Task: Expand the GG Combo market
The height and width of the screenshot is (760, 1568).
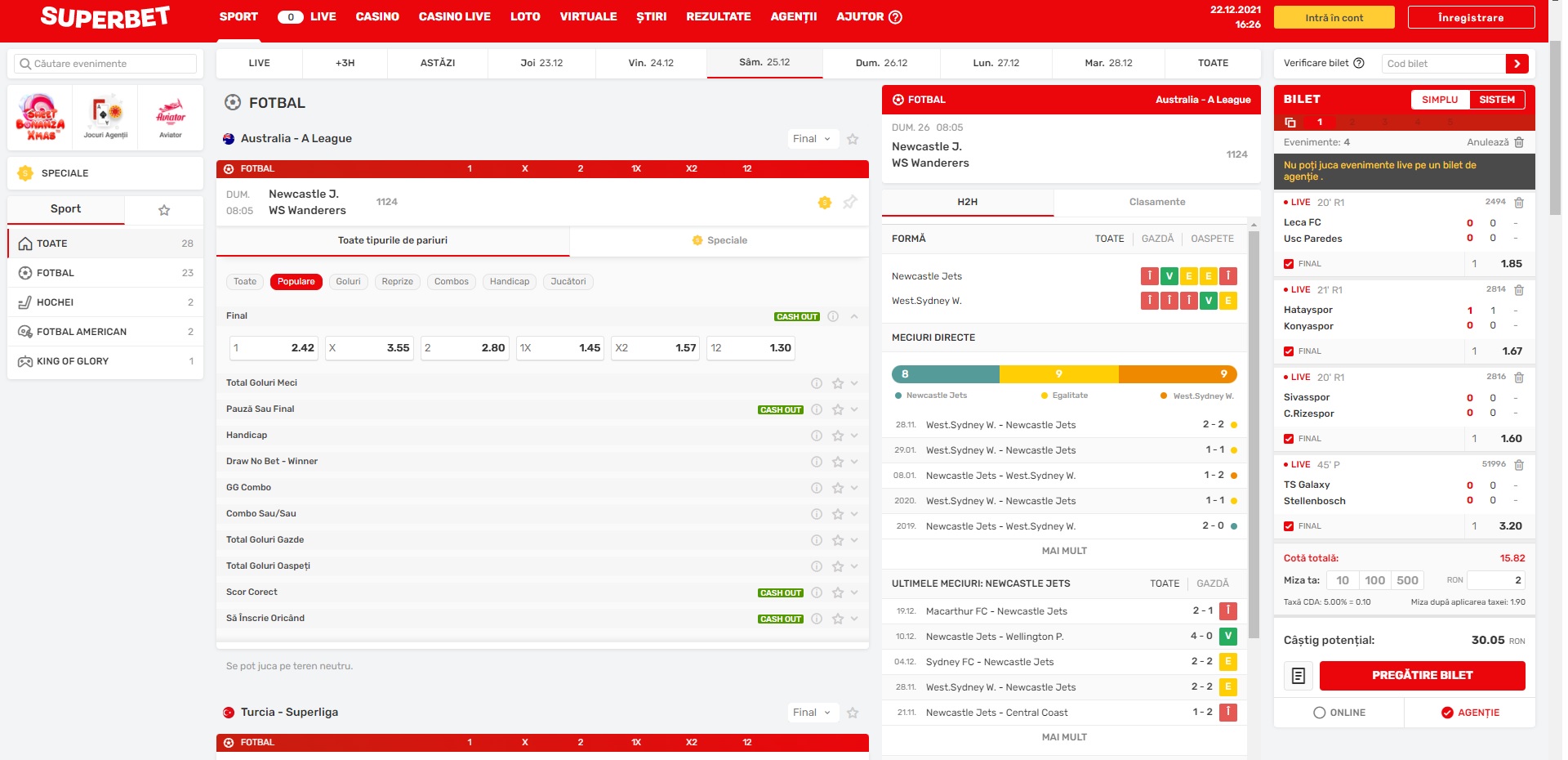Action: (854, 488)
